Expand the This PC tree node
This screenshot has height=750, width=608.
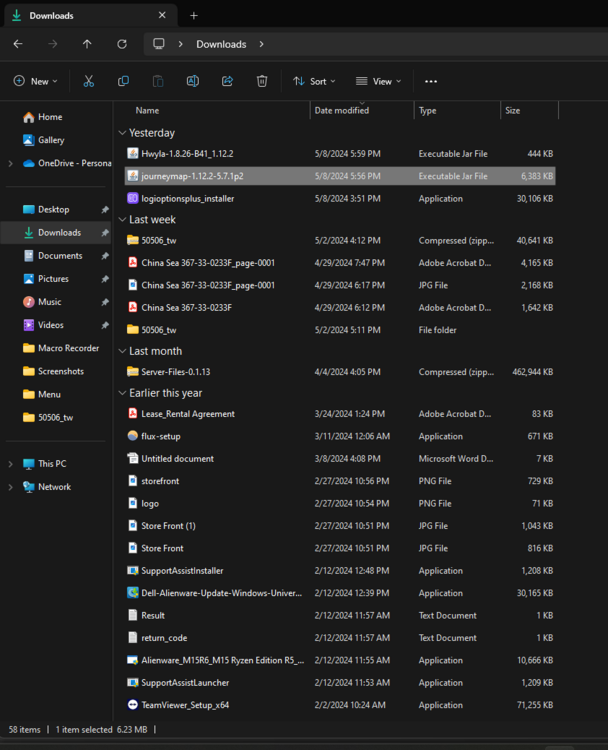(11, 464)
